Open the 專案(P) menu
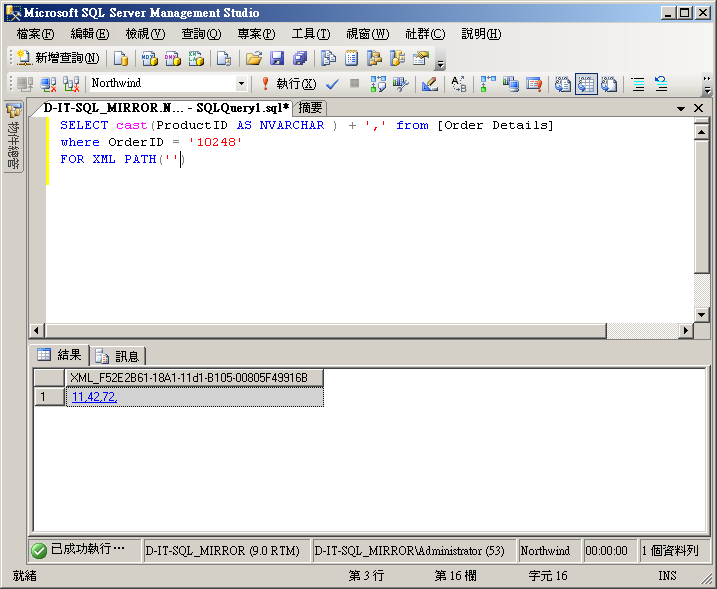The width and height of the screenshot is (717, 589). point(256,34)
